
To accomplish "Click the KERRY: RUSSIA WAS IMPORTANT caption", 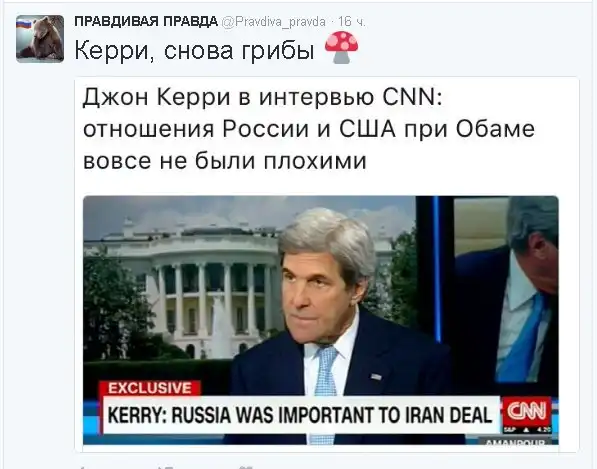I will pyautogui.click(x=300, y=415).
